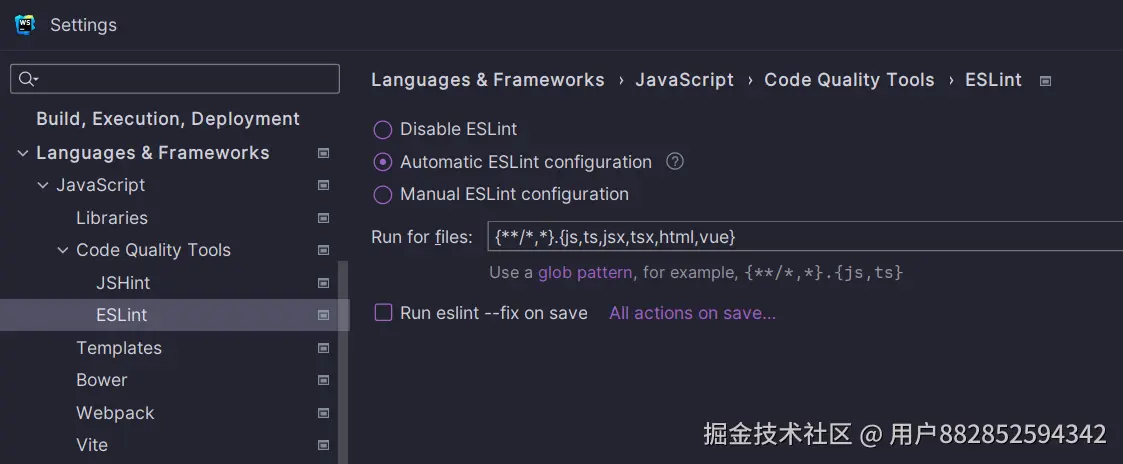Collapse the JavaScript tree node
This screenshot has height=464, width=1123.
click(x=42, y=185)
